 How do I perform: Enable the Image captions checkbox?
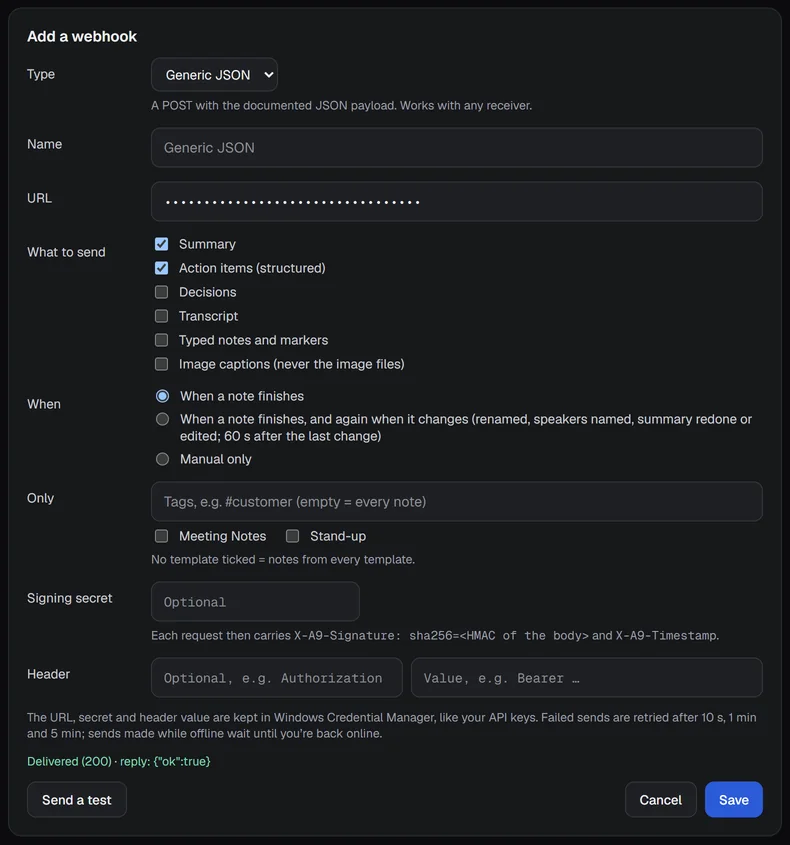(x=161, y=364)
